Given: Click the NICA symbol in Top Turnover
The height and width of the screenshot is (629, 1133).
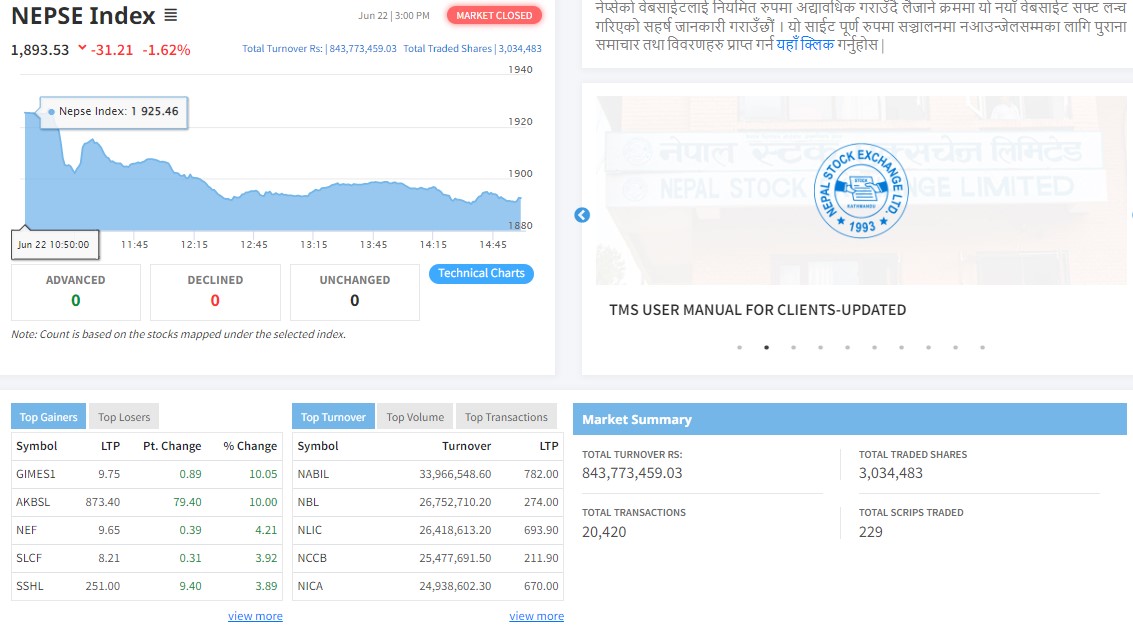Looking at the screenshot, I should (310, 586).
